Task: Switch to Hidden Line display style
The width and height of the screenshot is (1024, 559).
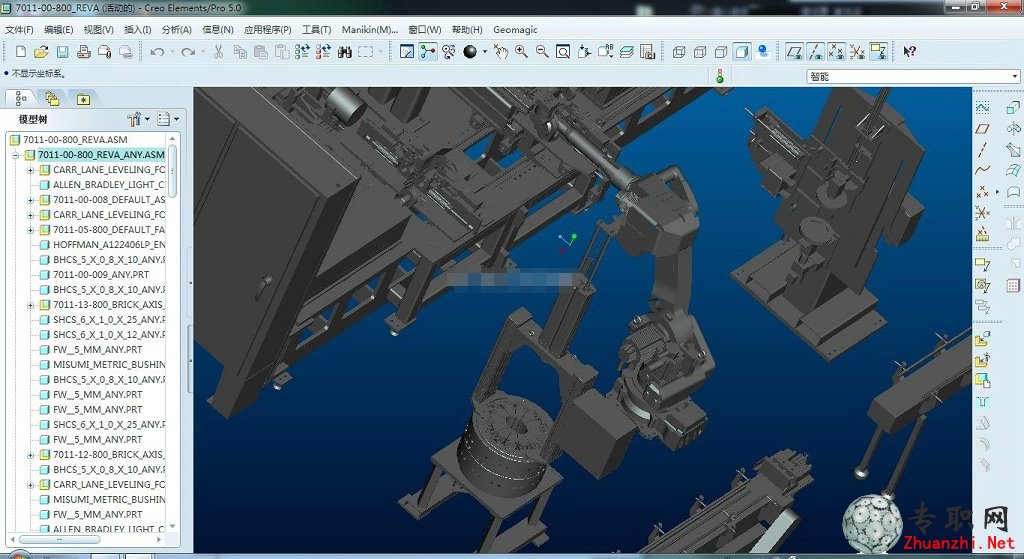Action: click(x=699, y=52)
